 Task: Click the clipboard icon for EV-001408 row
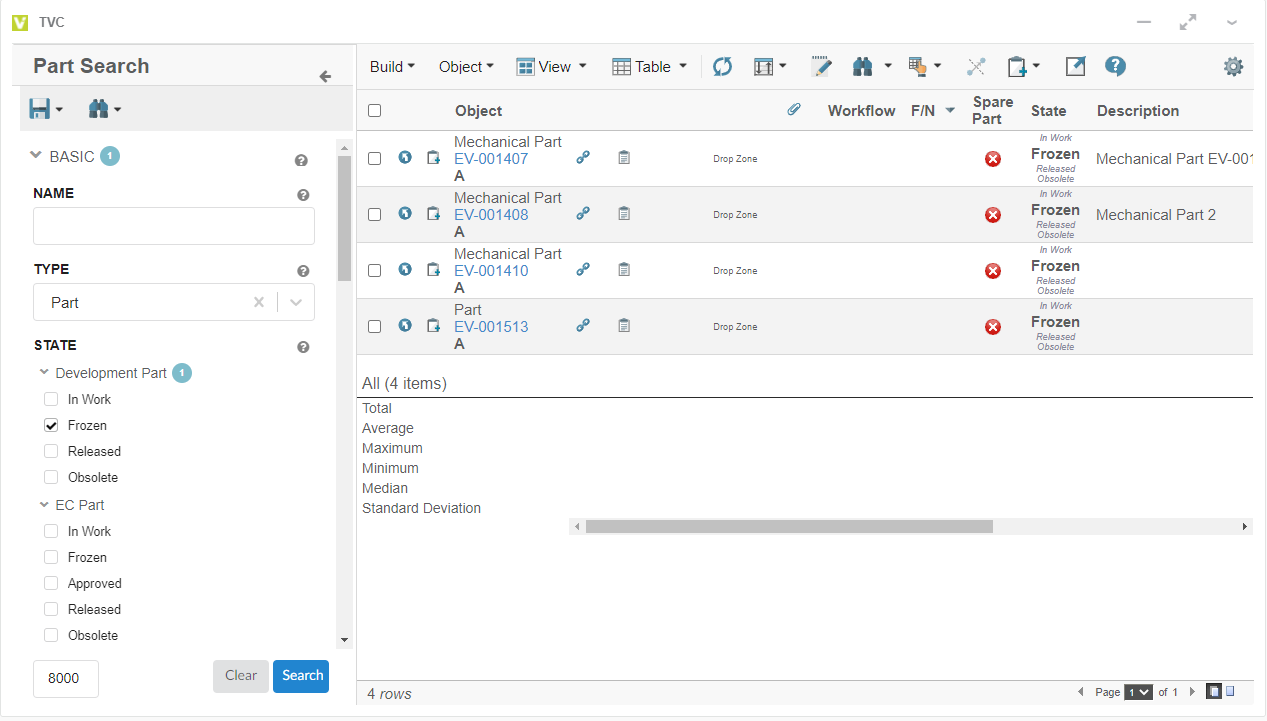point(624,214)
